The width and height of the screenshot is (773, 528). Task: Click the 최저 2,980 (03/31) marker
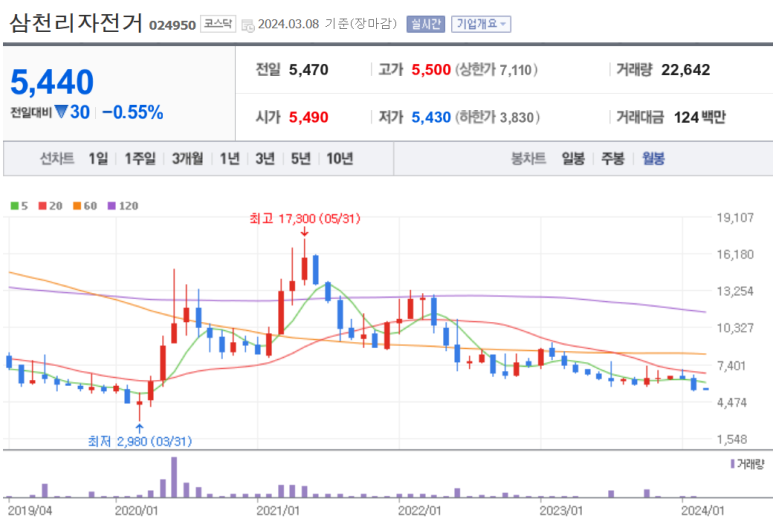click(x=140, y=441)
